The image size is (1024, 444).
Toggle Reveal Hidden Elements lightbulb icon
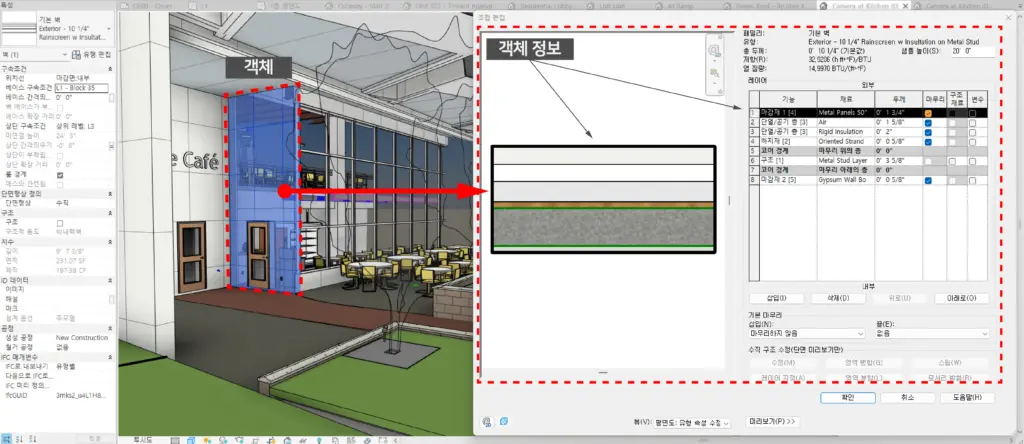click(319, 440)
